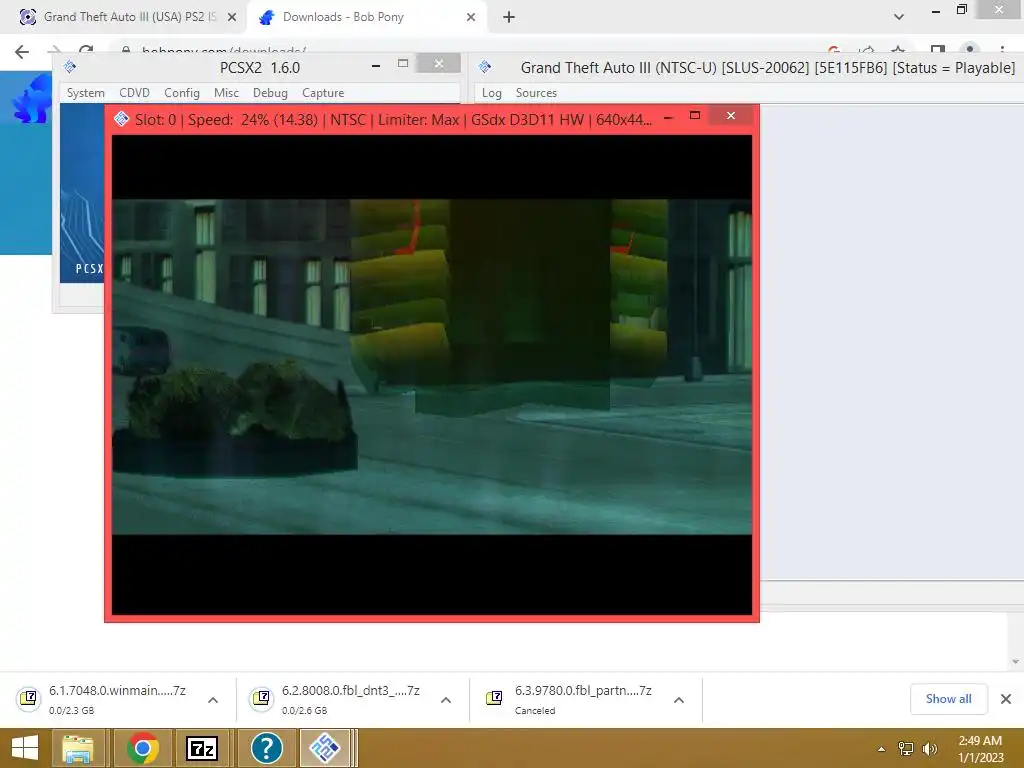Open the System menu in PCSX2

point(86,93)
